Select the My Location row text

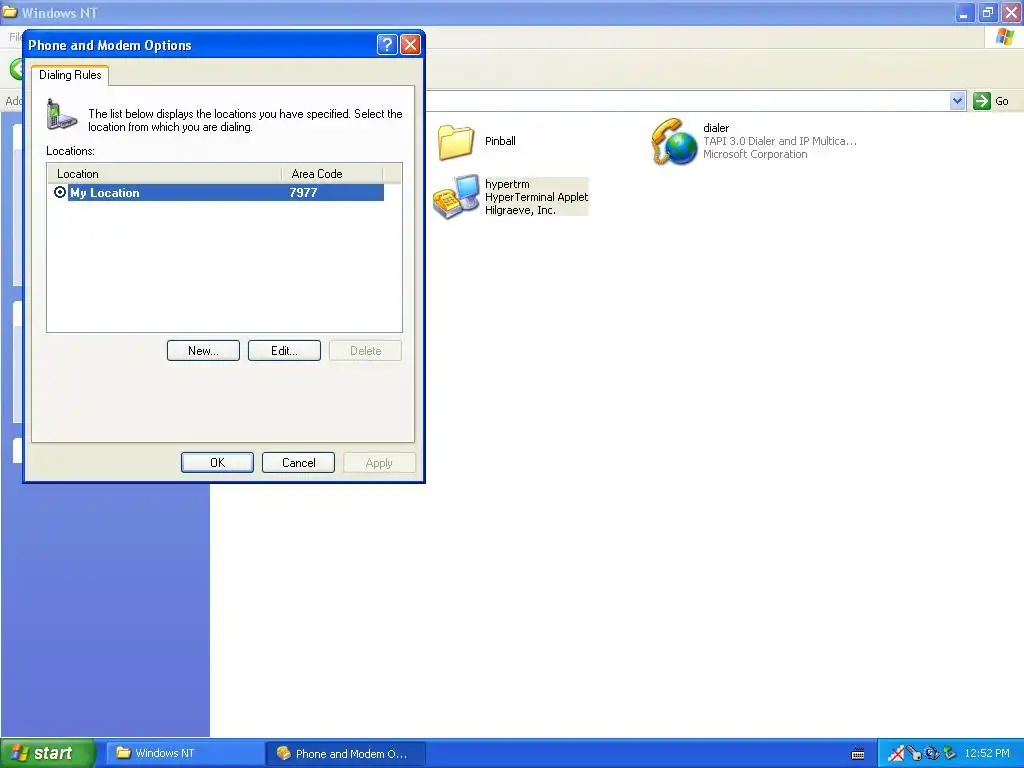tap(104, 193)
